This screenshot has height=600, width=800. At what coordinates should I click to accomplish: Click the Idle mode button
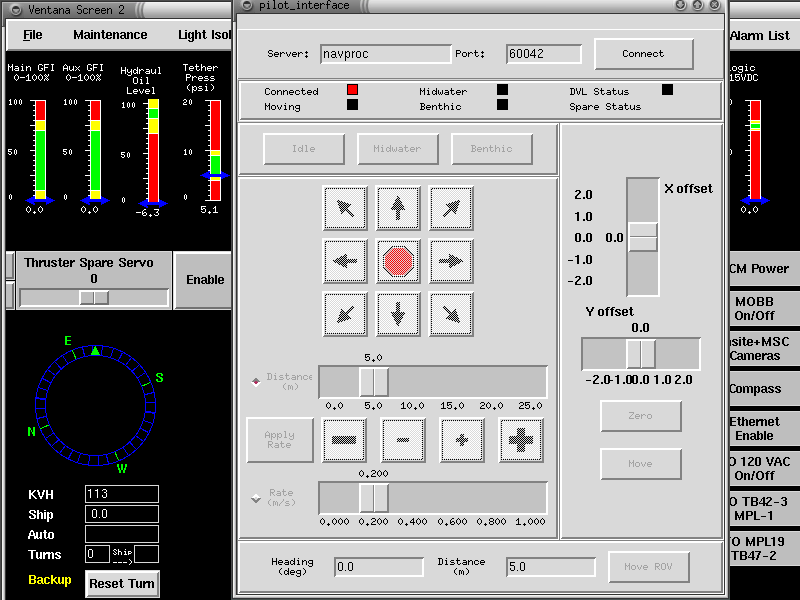[x=304, y=148]
